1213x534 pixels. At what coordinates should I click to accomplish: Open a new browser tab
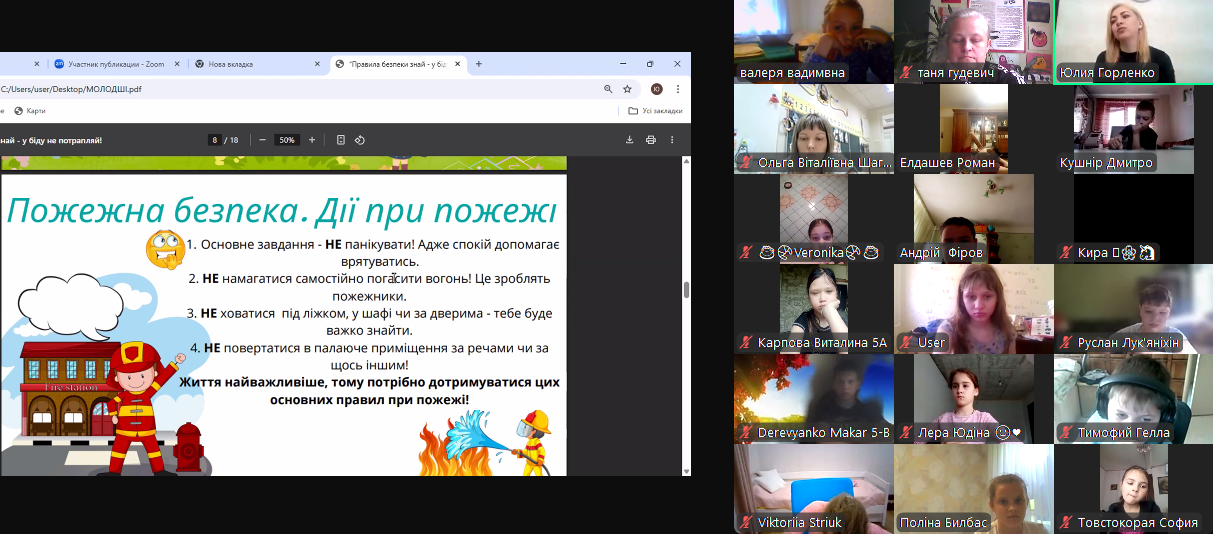point(479,64)
